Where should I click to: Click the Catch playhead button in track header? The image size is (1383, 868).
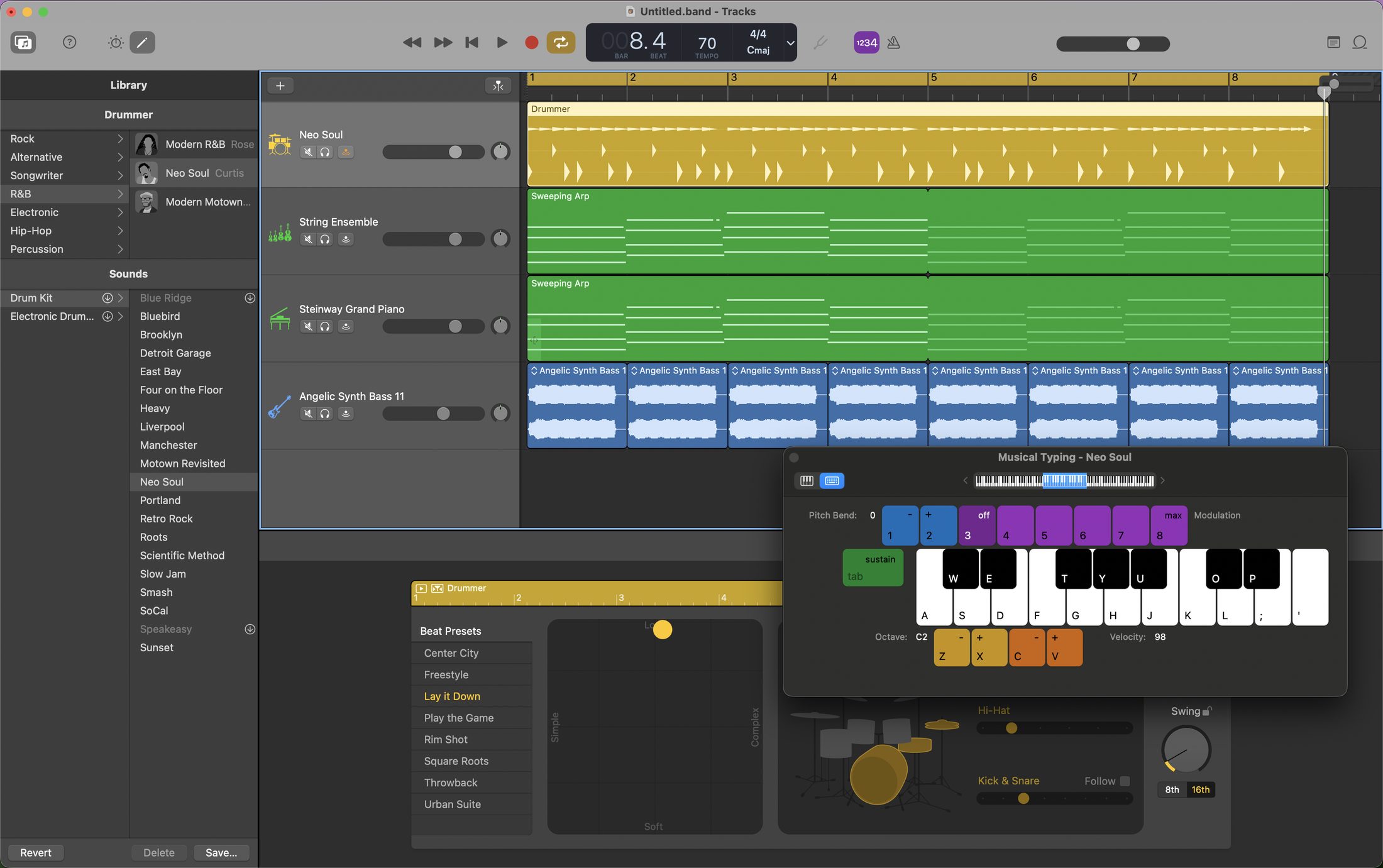(498, 85)
